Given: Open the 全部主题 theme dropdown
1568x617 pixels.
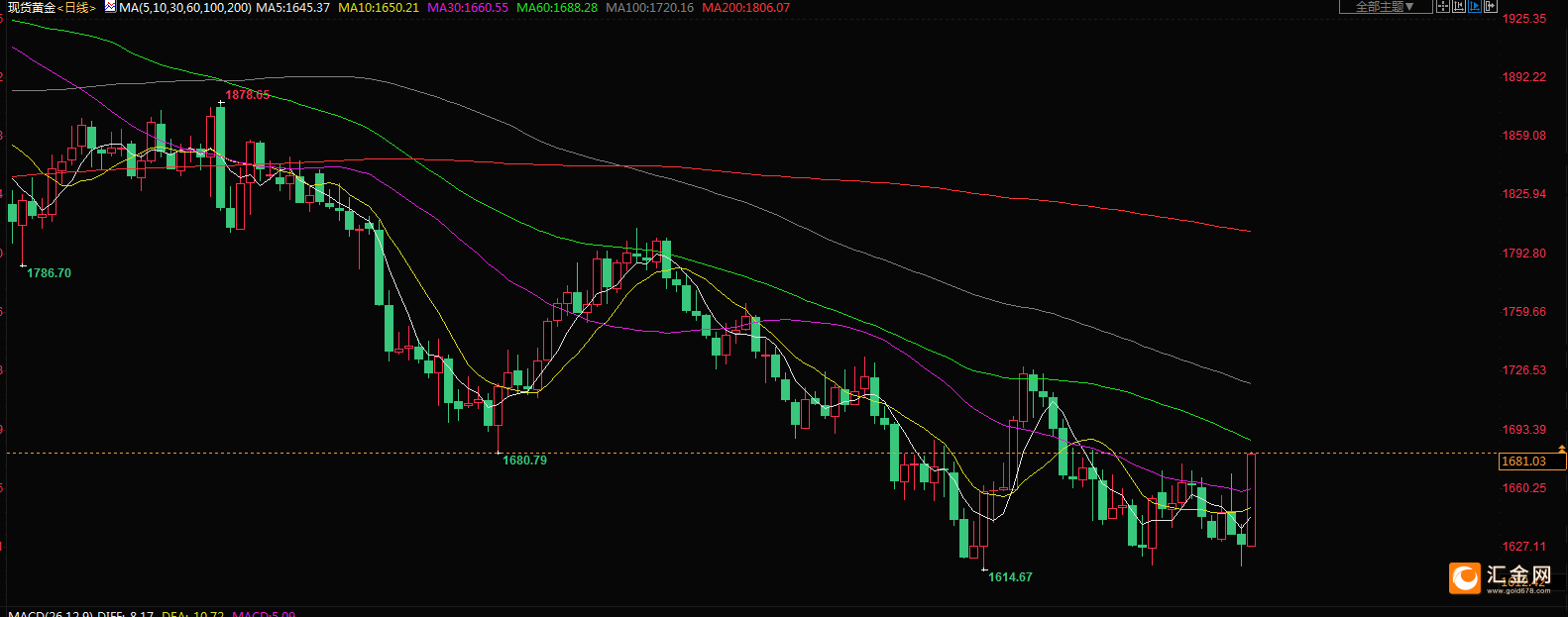Looking at the screenshot, I should pos(1386,6).
